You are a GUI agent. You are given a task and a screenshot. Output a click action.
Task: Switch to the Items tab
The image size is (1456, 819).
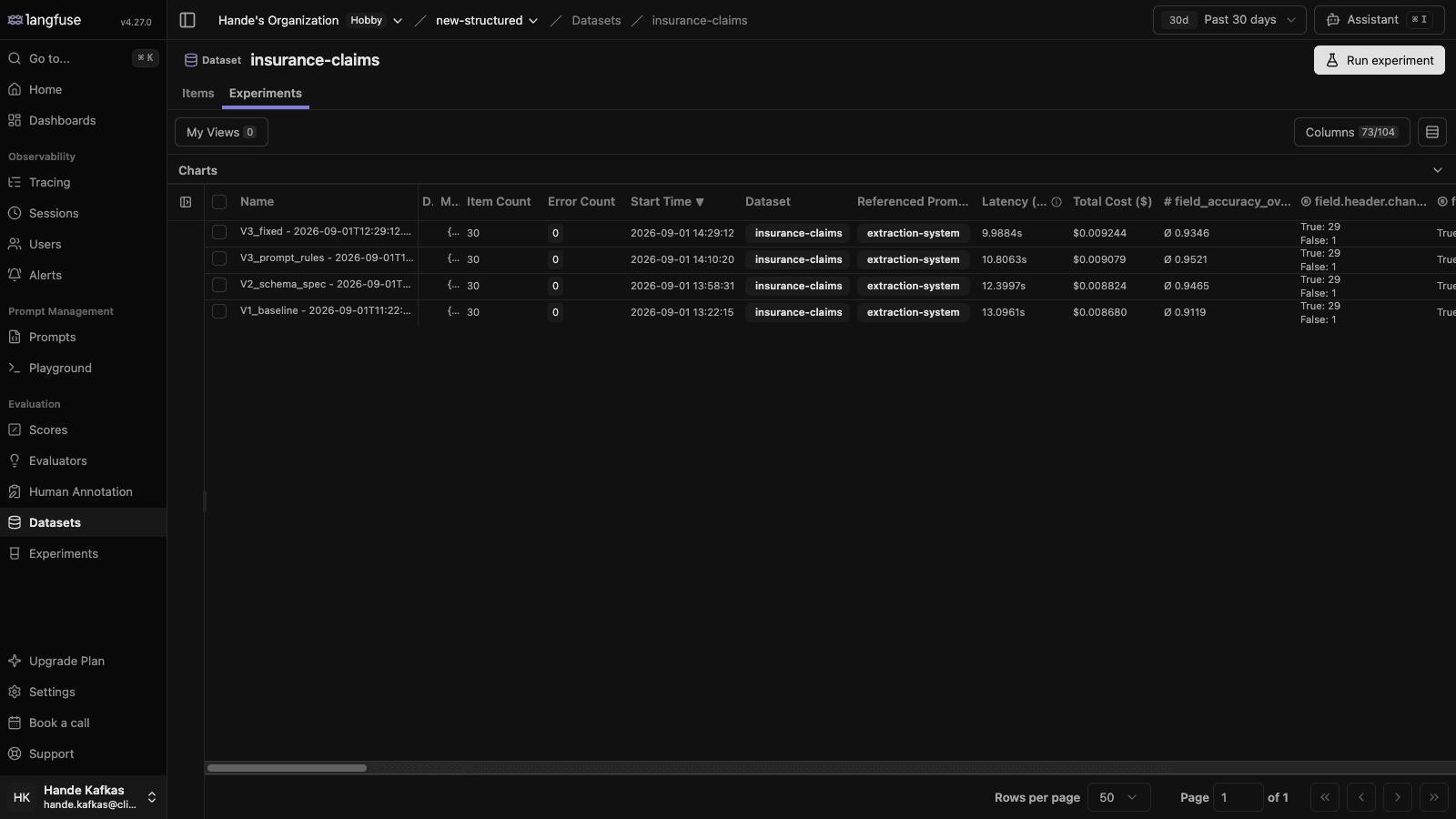(198, 93)
